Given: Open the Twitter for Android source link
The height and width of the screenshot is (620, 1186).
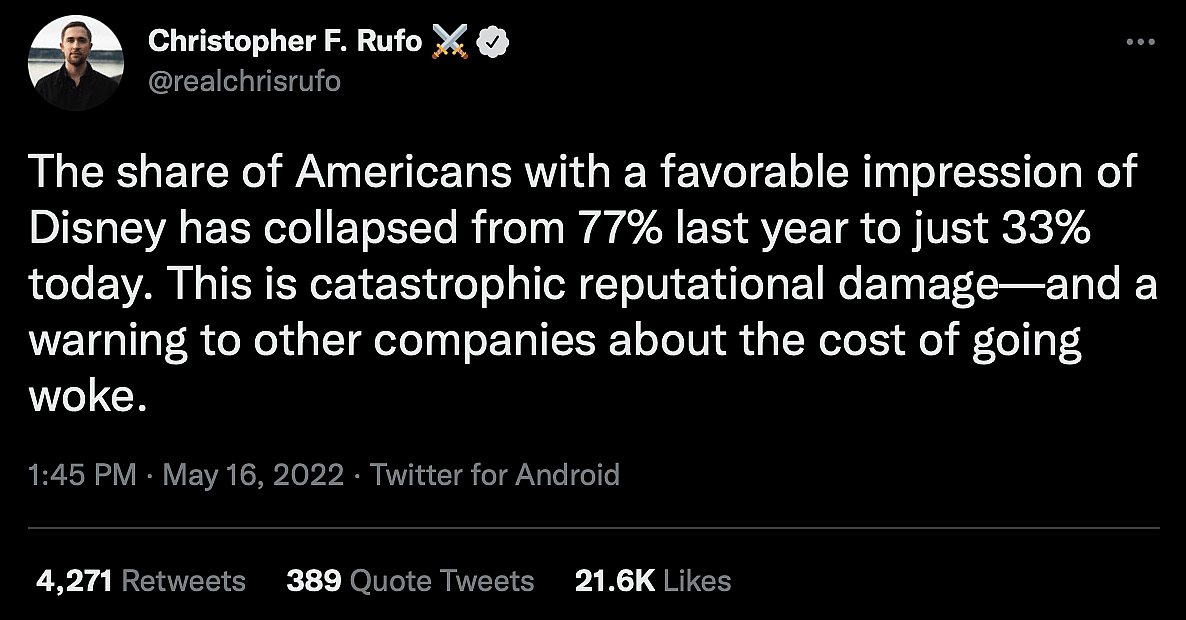Looking at the screenshot, I should coord(495,474).
